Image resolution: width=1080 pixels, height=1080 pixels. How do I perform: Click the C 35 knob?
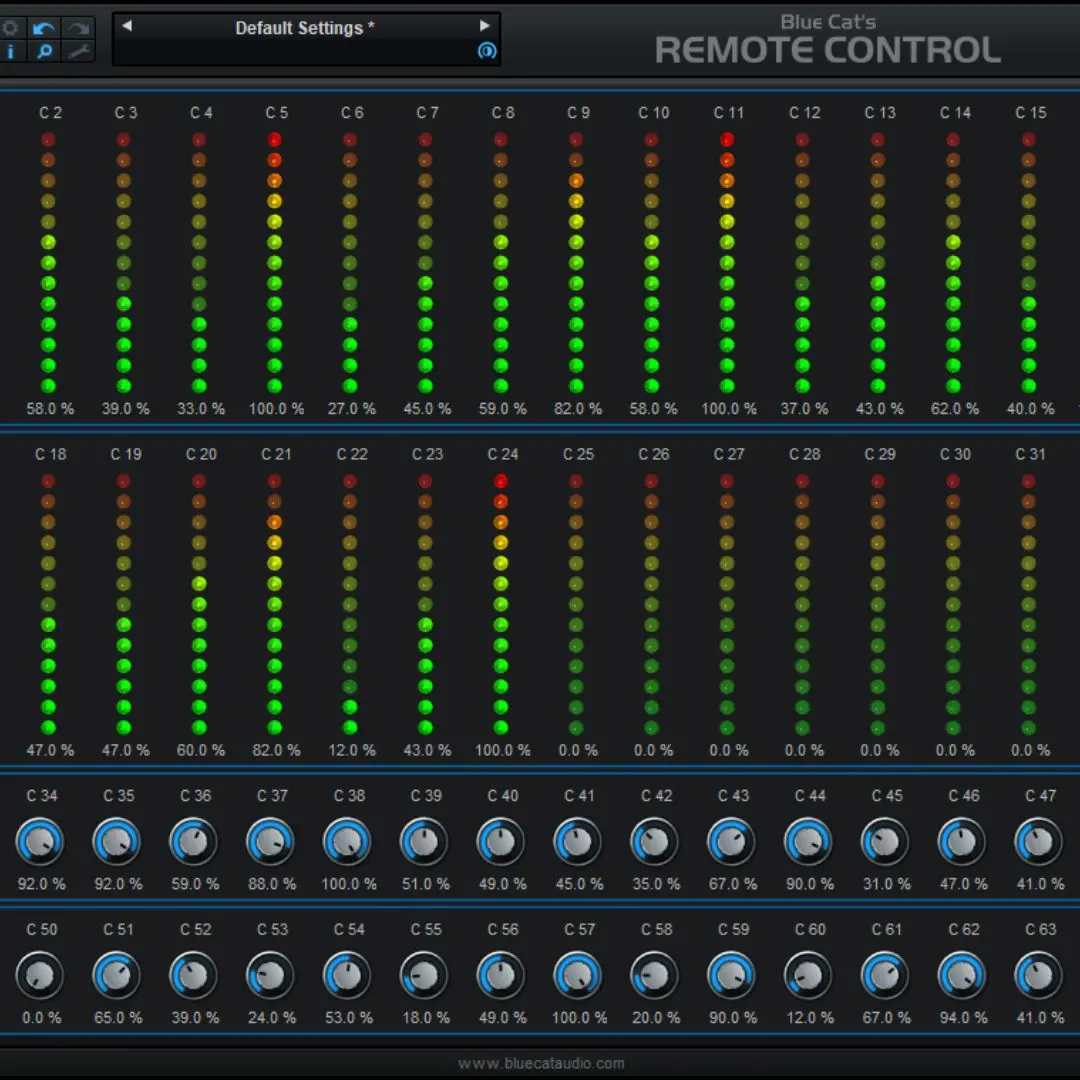tap(117, 842)
